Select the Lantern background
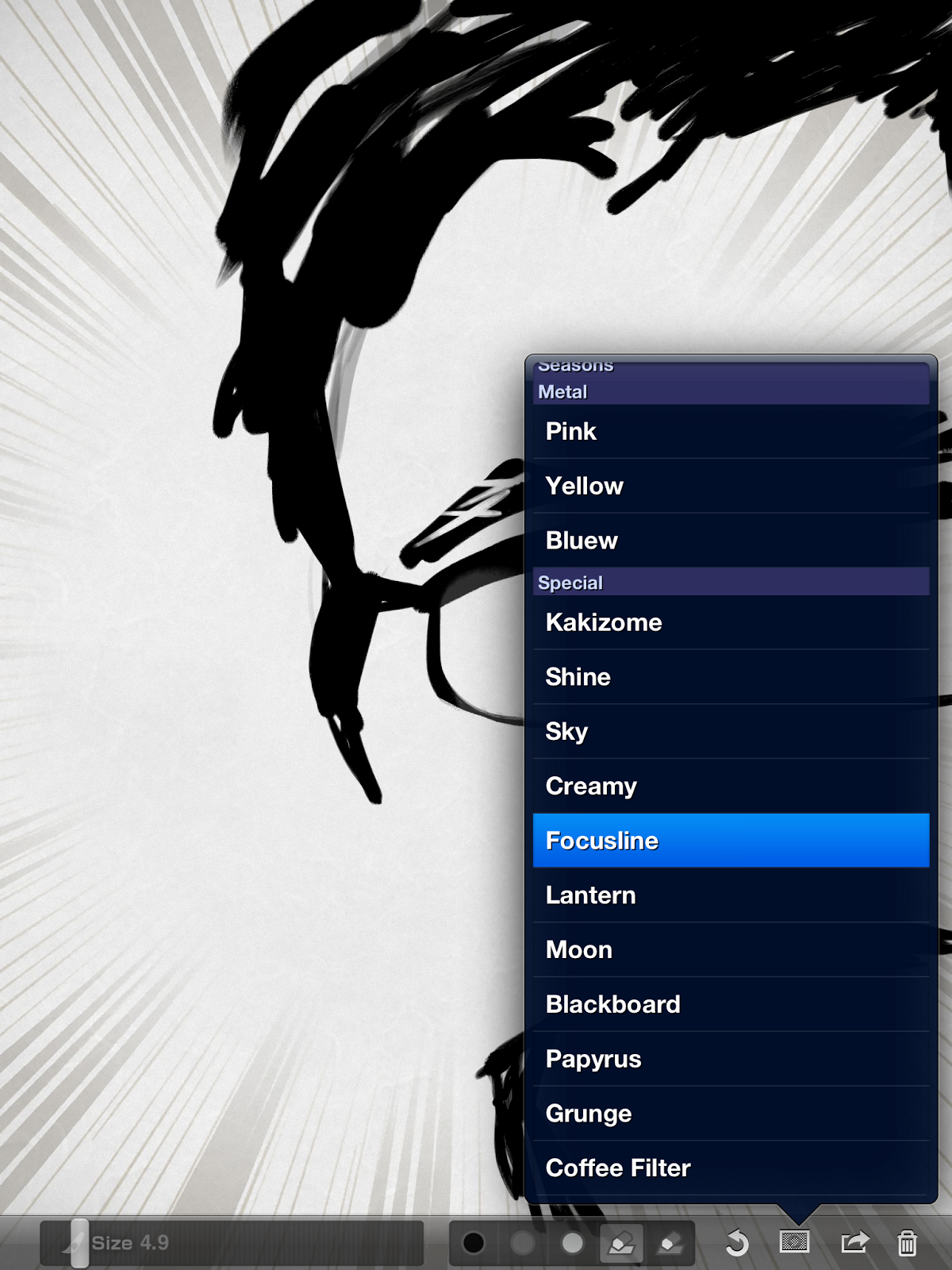 point(731,895)
